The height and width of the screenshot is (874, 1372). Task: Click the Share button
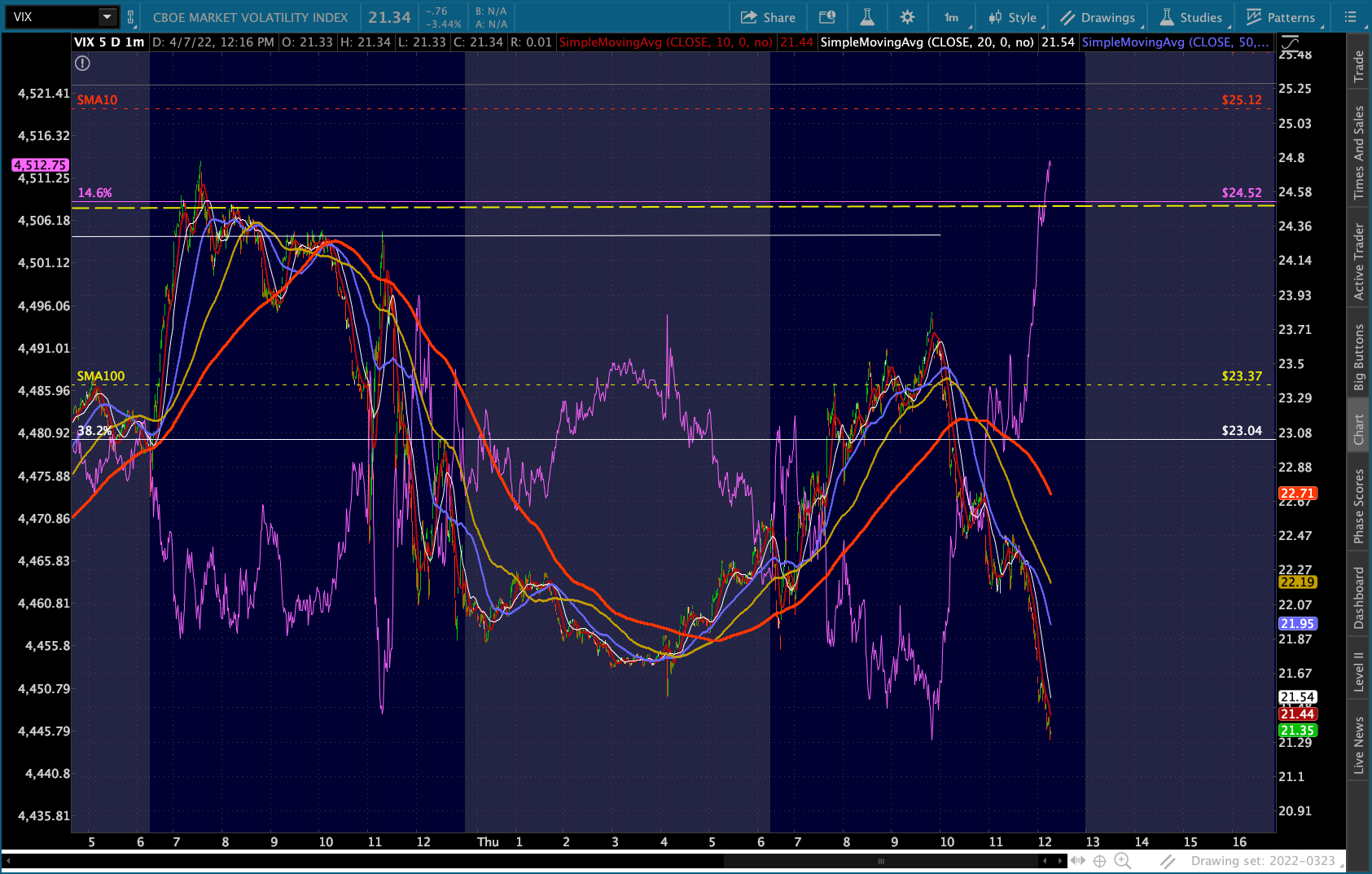click(x=768, y=17)
